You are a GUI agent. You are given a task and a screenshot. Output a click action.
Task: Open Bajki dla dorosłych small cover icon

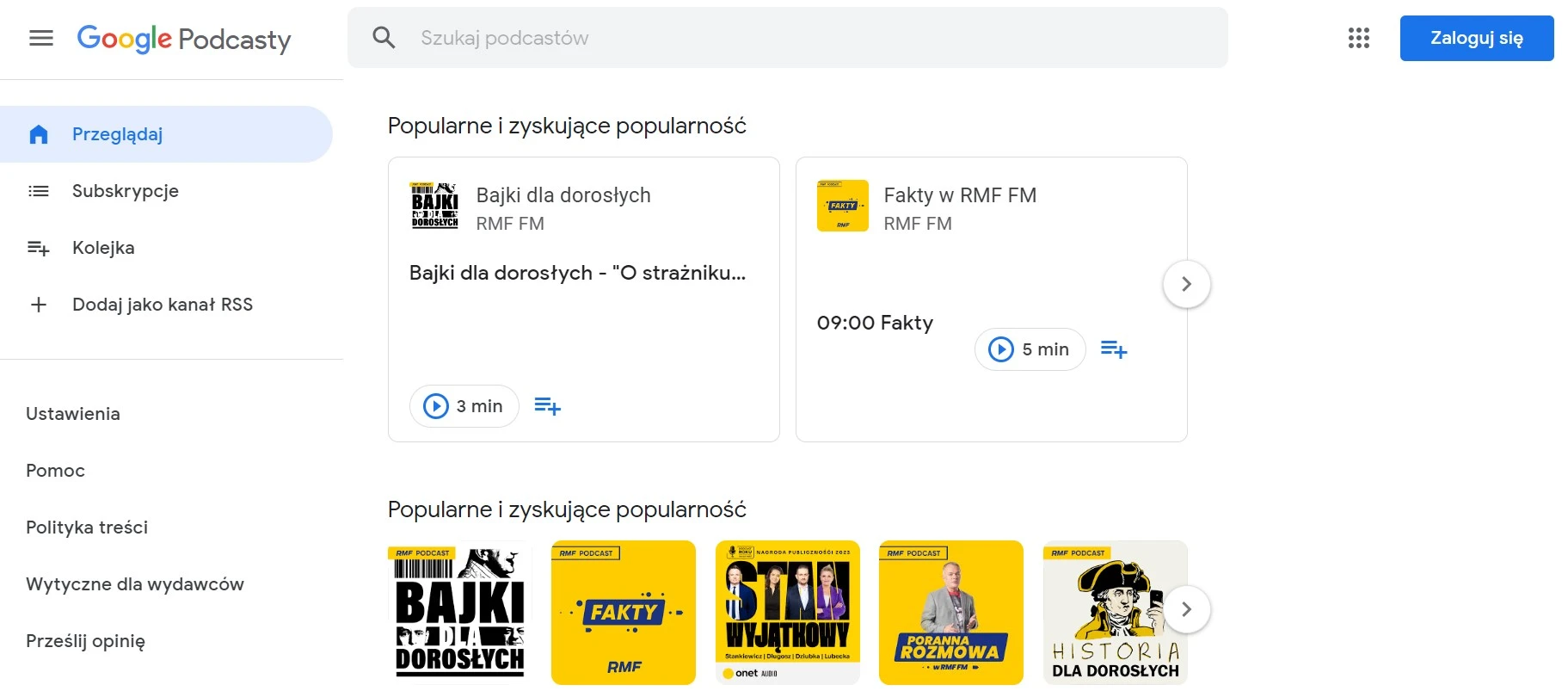click(435, 206)
